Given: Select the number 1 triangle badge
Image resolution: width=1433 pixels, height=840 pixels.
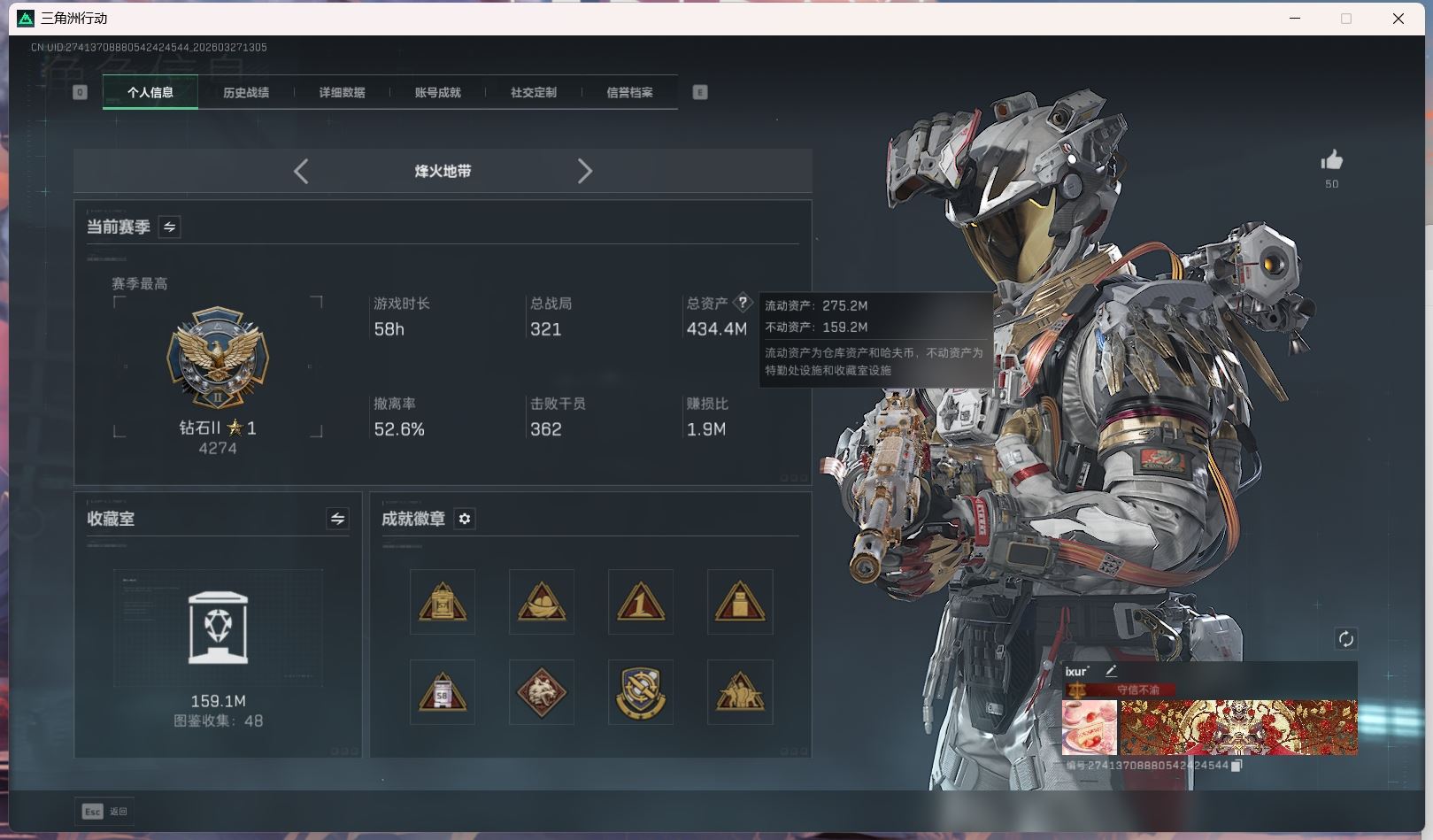Looking at the screenshot, I should pos(641,602).
